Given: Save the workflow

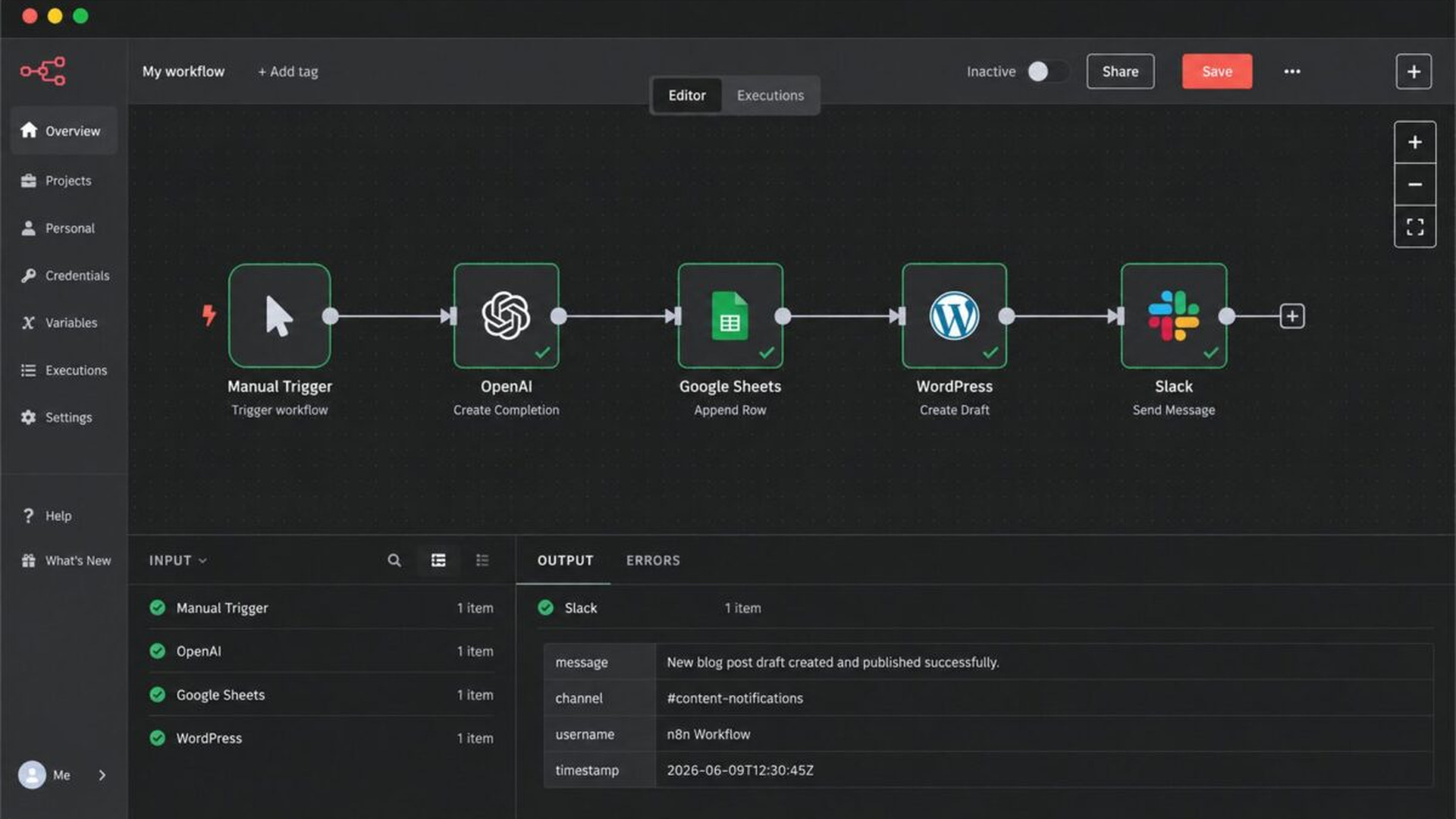Looking at the screenshot, I should click(1217, 71).
